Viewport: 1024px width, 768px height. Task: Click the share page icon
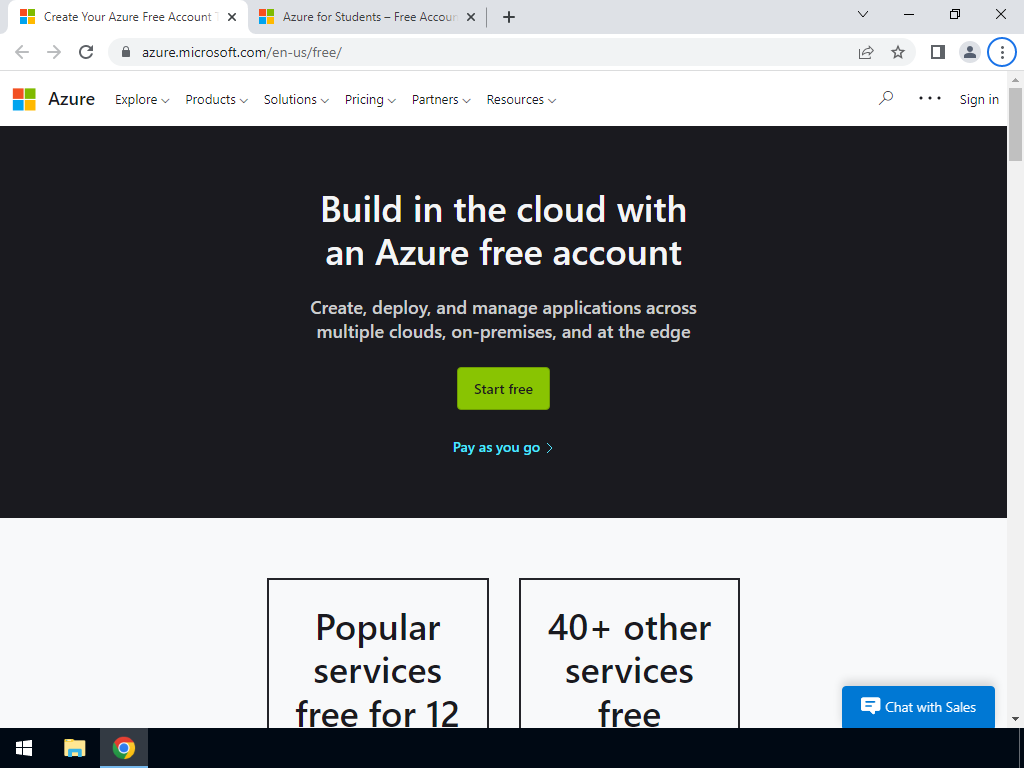click(x=866, y=52)
